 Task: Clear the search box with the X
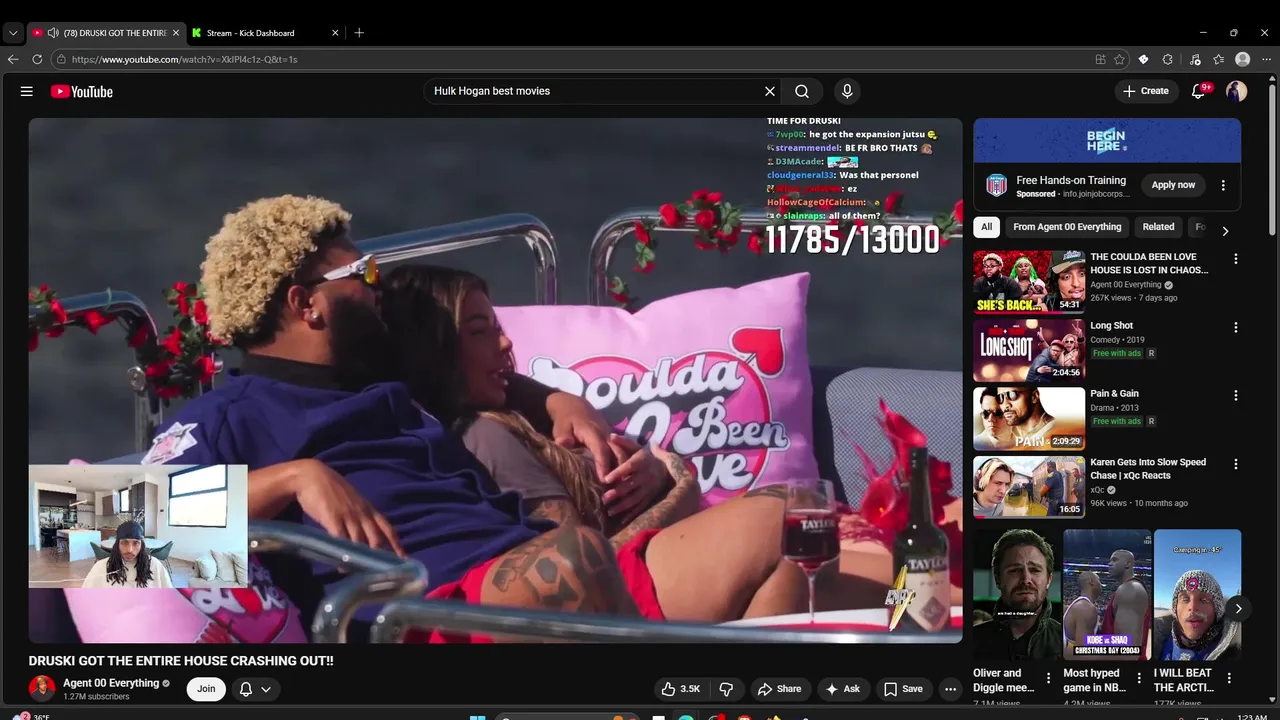(770, 91)
